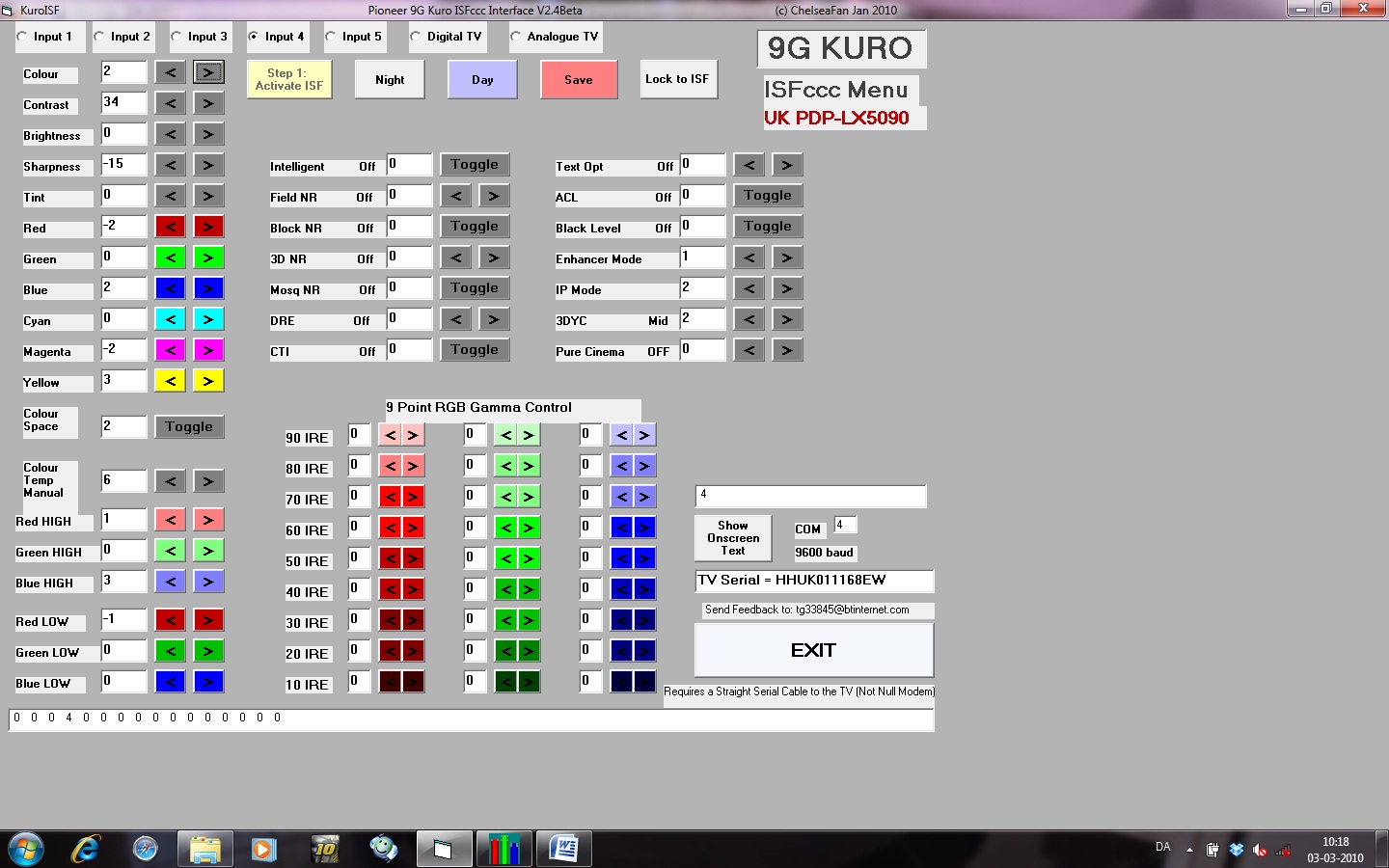Decrease Magenta with magenta left arrow
The height and width of the screenshot is (868, 1389).
170,350
